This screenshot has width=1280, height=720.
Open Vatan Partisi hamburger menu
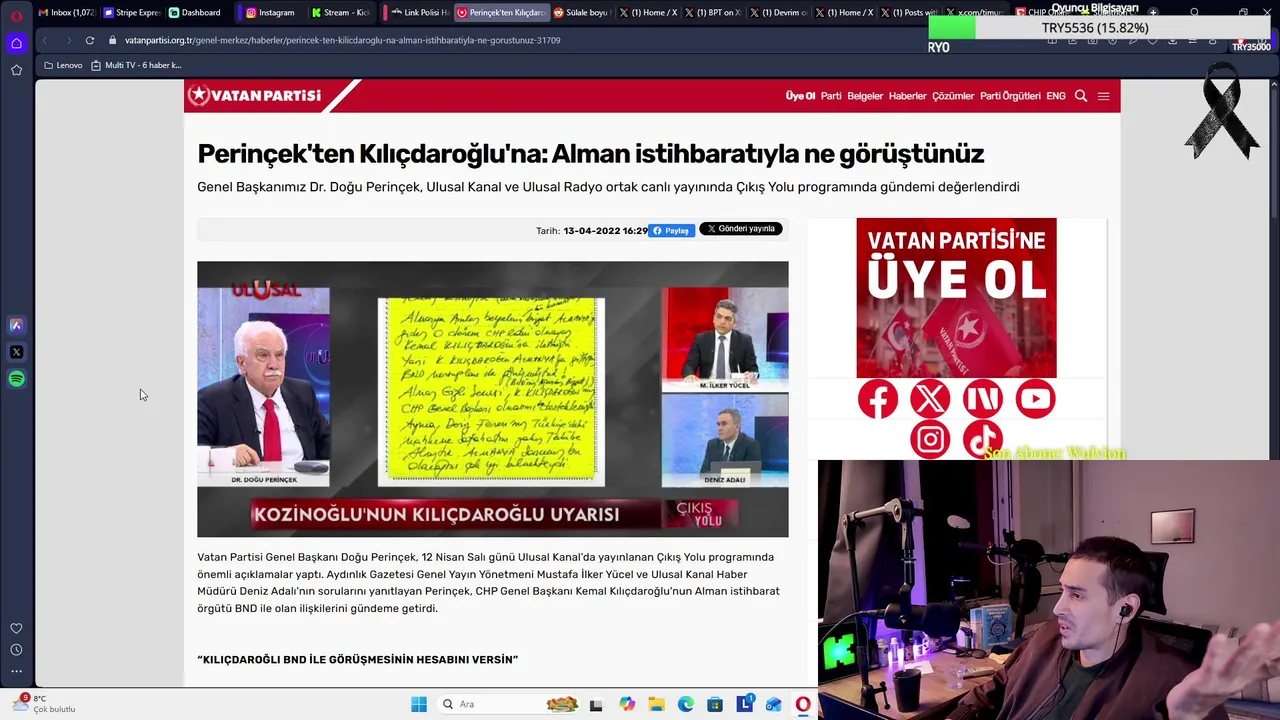1104,96
